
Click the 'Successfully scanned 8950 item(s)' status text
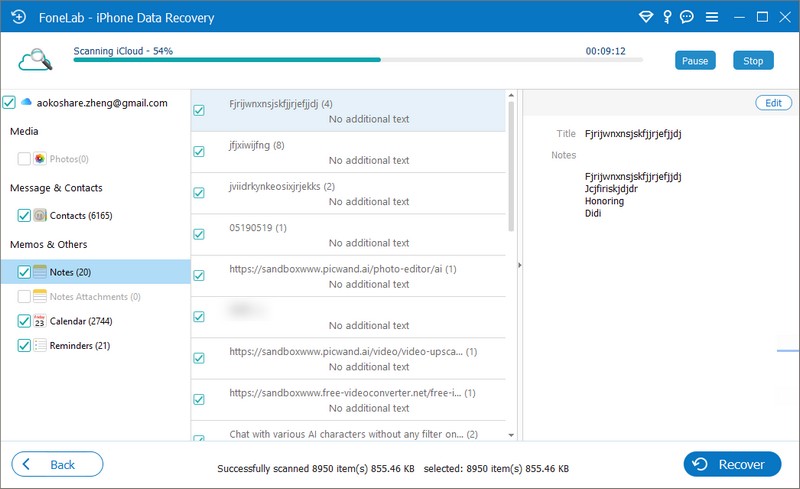click(x=315, y=469)
